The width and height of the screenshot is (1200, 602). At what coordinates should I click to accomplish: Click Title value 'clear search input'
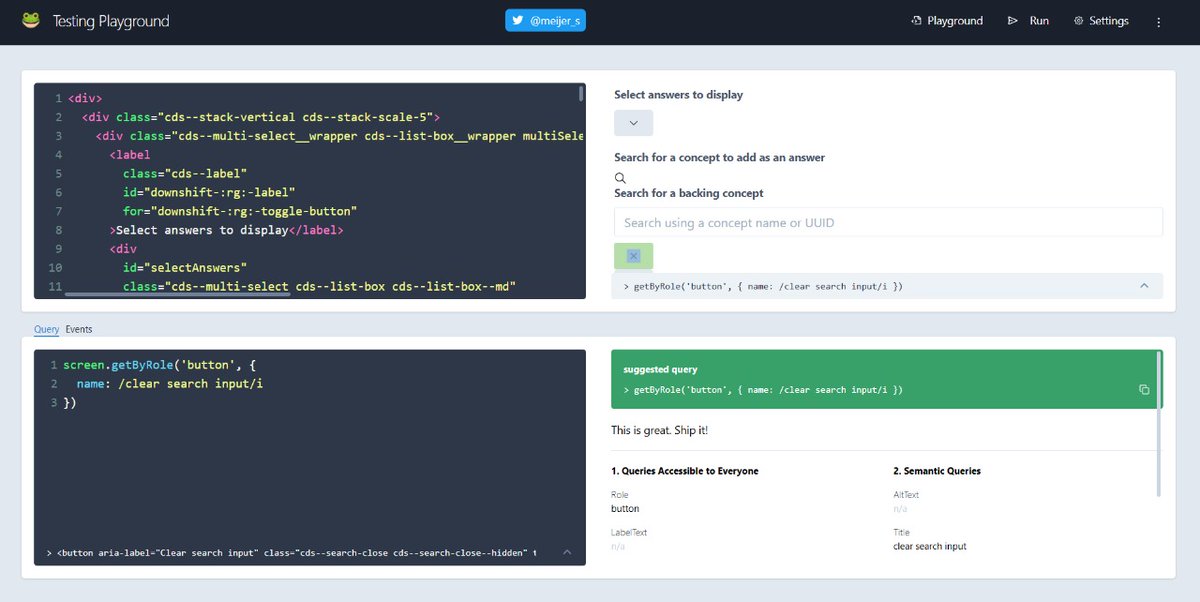[930, 546]
